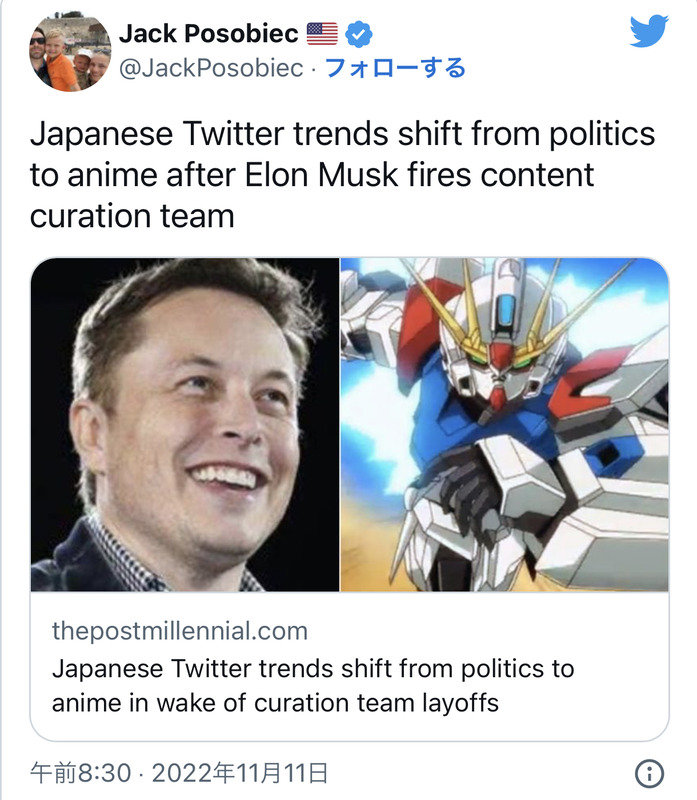Image resolution: width=697 pixels, height=800 pixels.
Task: Open the Elon Musk photo in card
Action: pyautogui.click(x=185, y=424)
